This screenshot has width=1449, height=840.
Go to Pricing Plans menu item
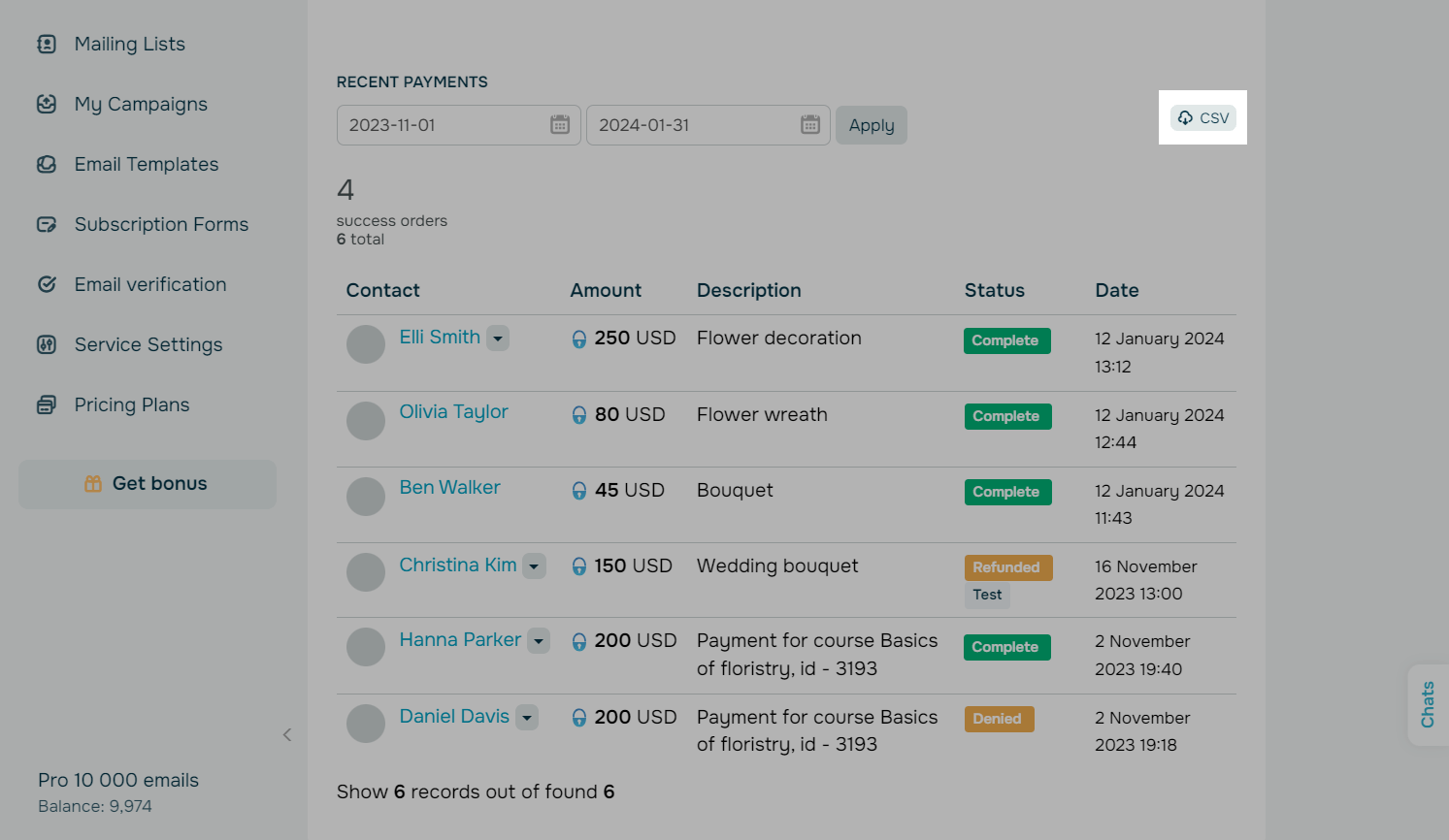click(x=131, y=404)
